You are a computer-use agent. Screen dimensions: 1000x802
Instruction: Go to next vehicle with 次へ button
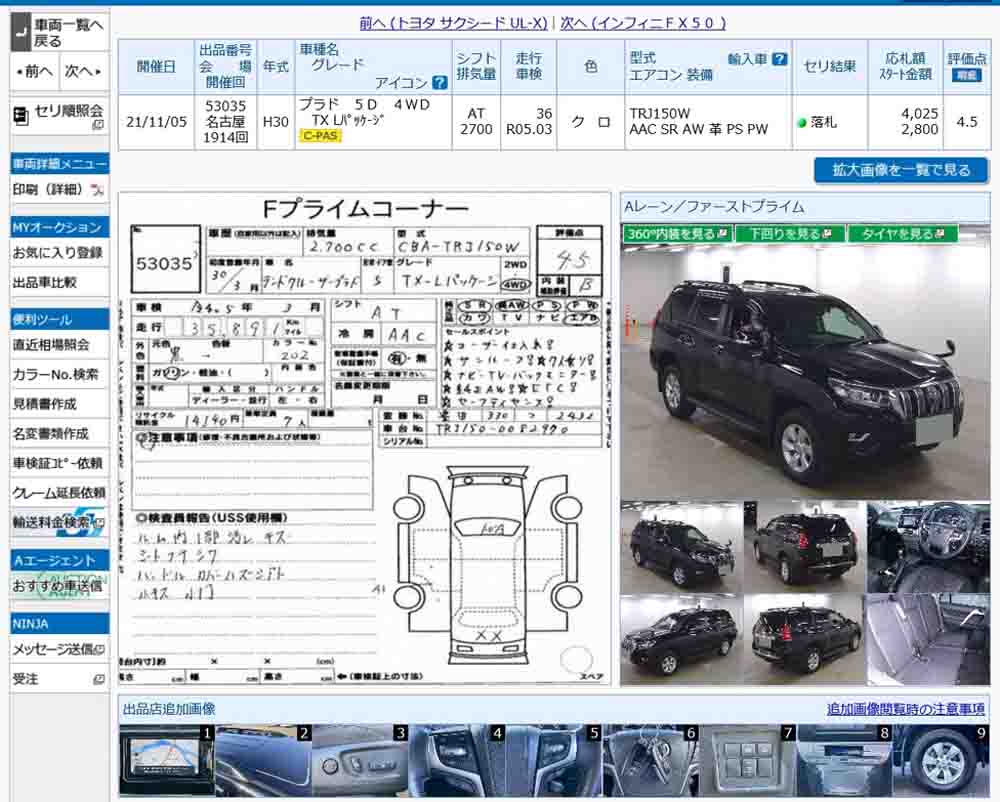coord(84,71)
